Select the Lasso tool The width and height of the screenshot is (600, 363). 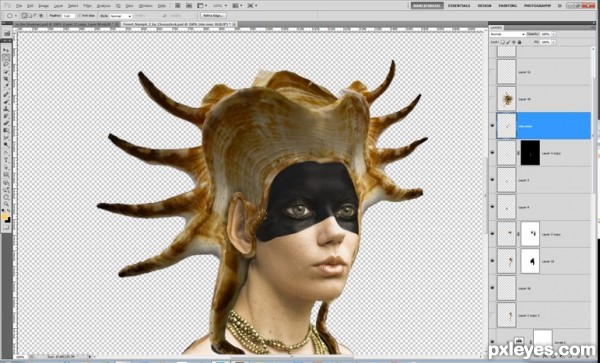pyautogui.click(x=7, y=65)
